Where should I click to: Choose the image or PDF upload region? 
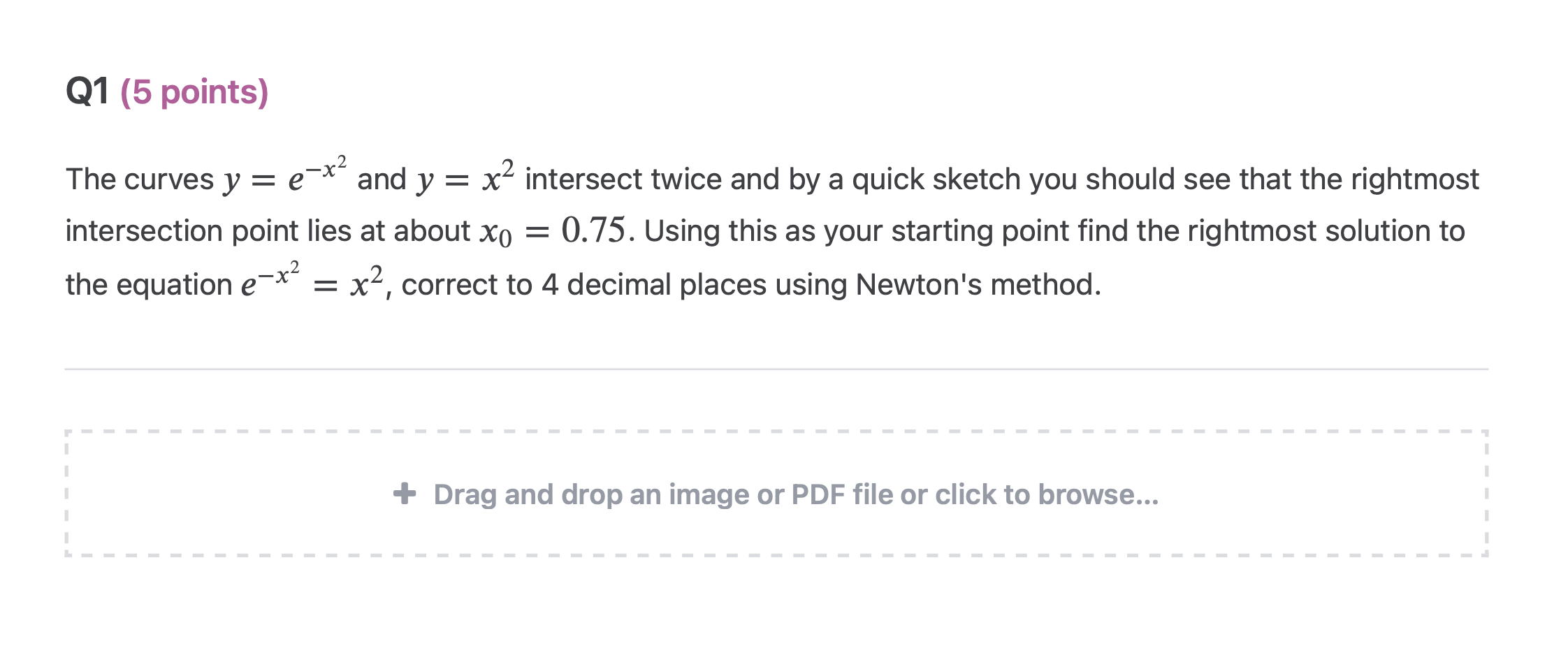click(x=783, y=494)
